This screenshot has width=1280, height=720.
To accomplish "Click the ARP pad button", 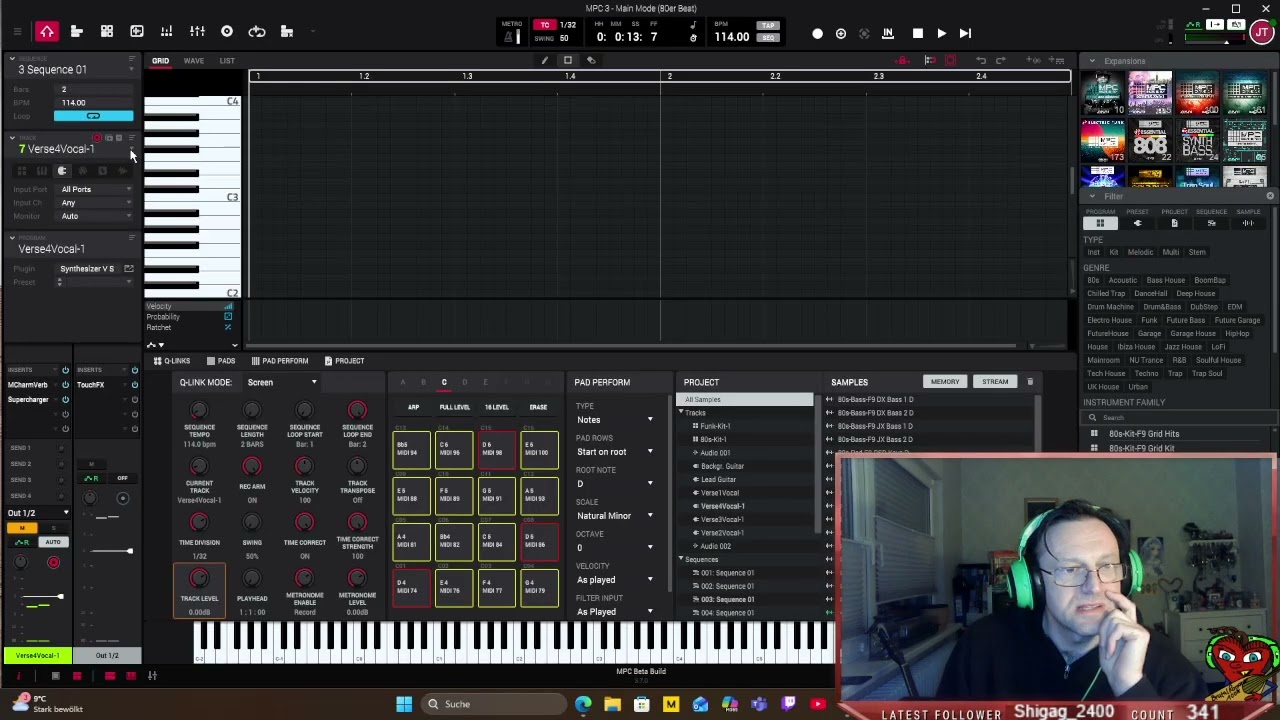I will coord(413,408).
